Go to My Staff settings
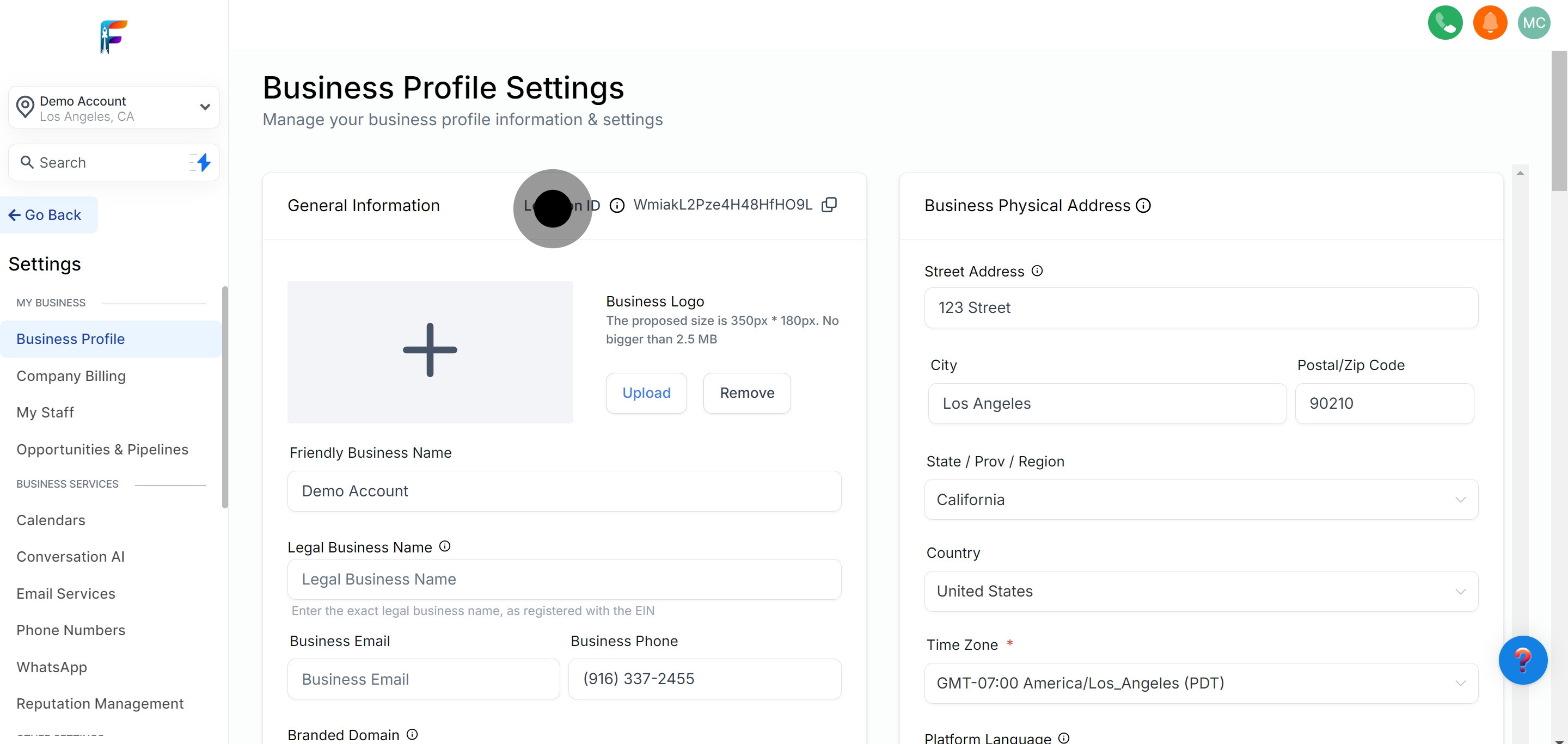The height and width of the screenshot is (744, 1568). (x=45, y=413)
